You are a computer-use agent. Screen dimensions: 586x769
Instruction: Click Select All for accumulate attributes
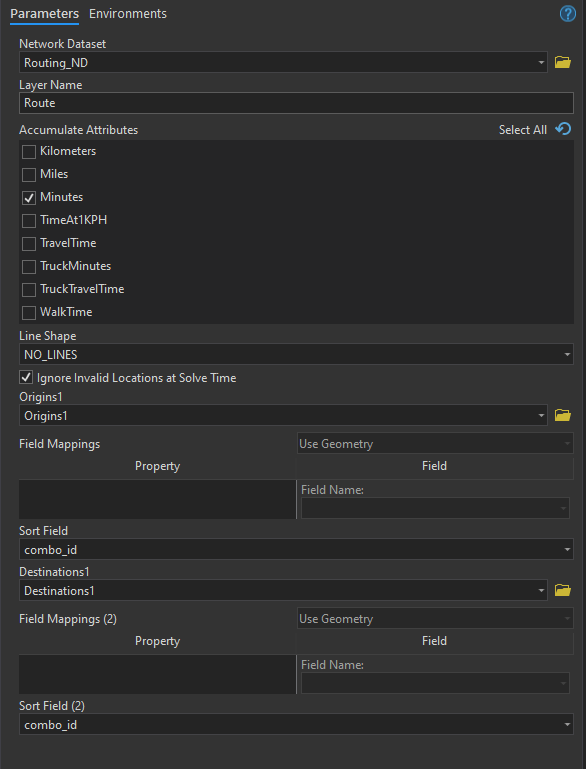(x=523, y=129)
